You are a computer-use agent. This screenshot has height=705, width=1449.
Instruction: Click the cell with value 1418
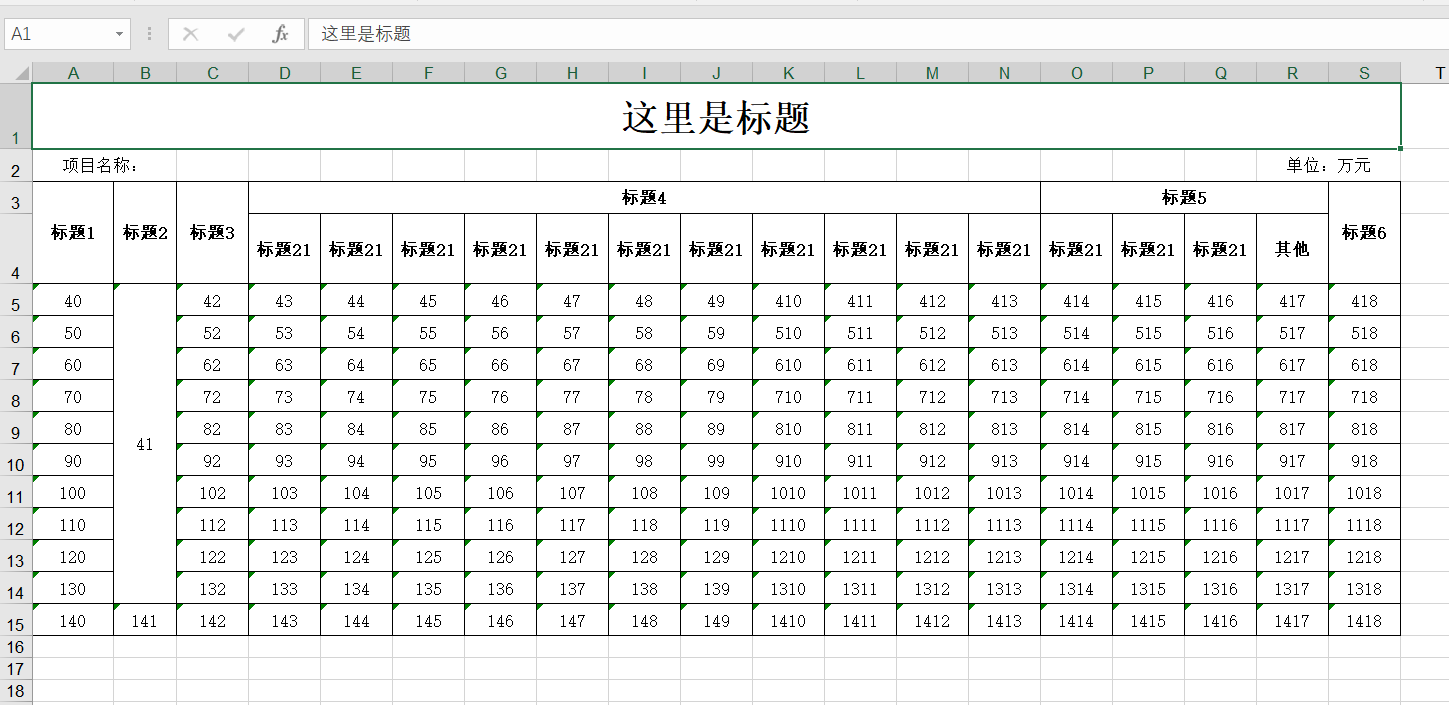coord(1365,620)
